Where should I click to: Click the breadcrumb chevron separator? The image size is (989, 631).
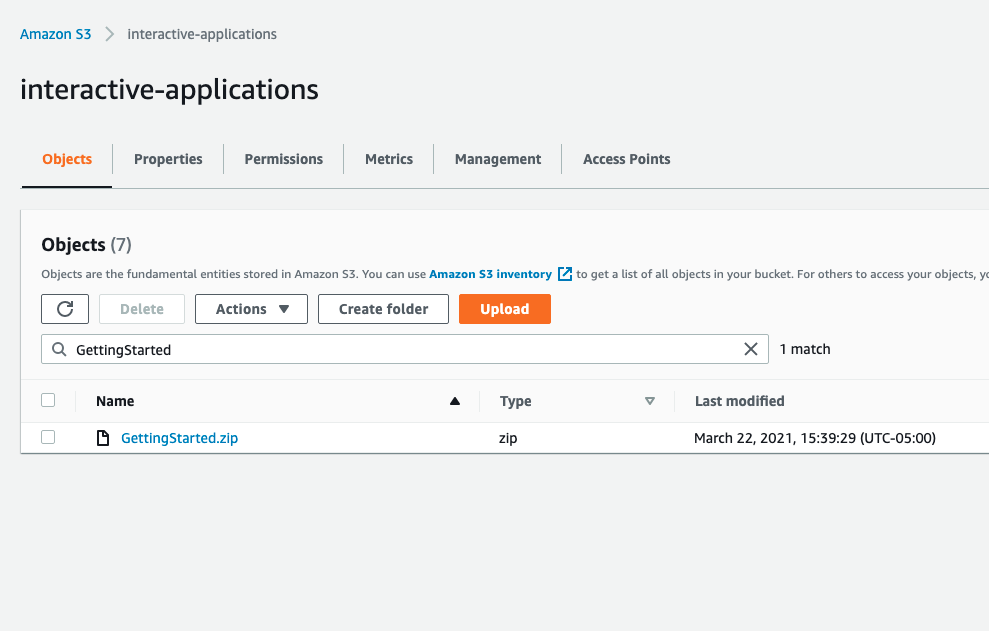click(110, 34)
